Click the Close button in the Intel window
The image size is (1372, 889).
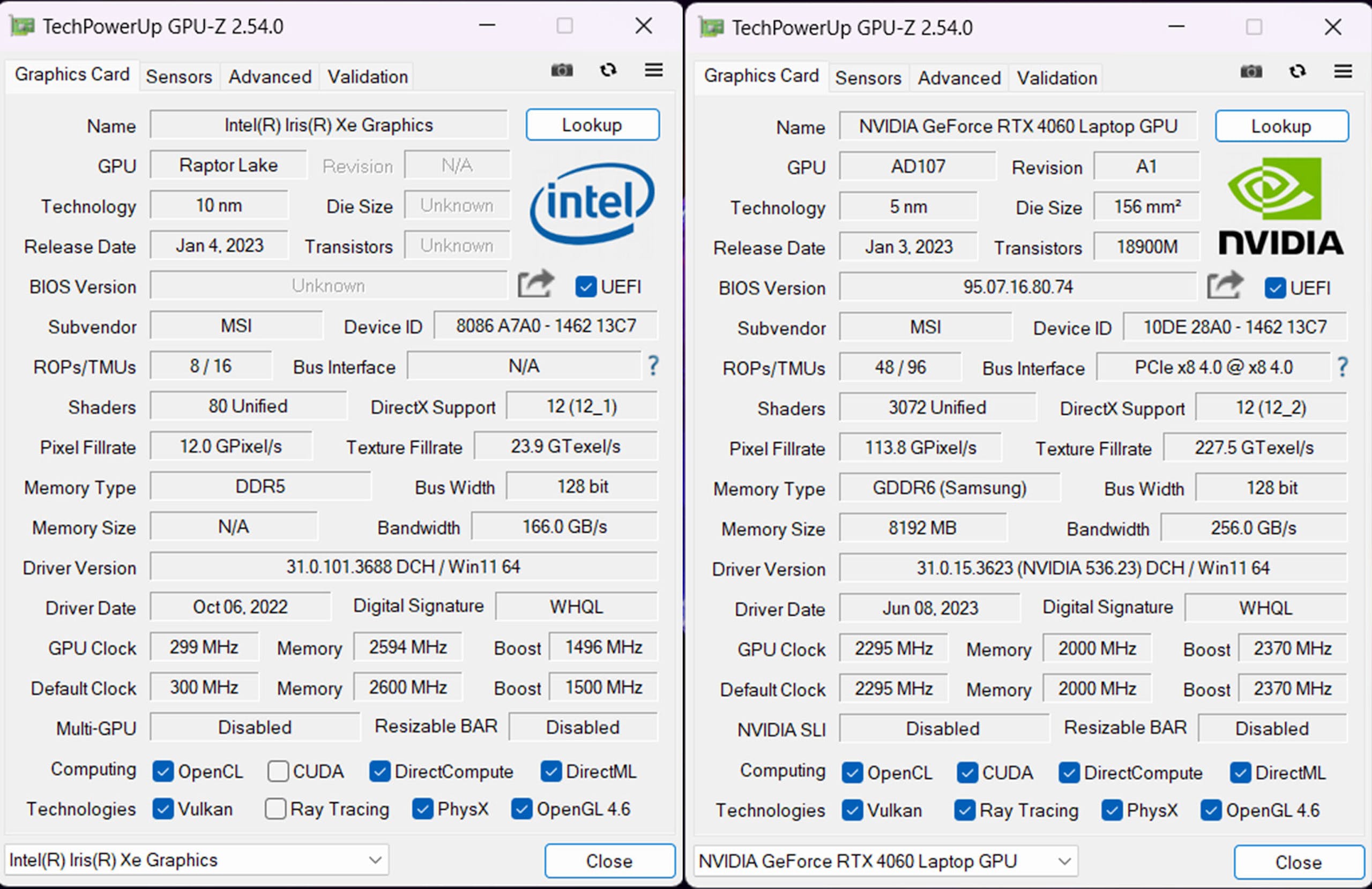point(610,861)
